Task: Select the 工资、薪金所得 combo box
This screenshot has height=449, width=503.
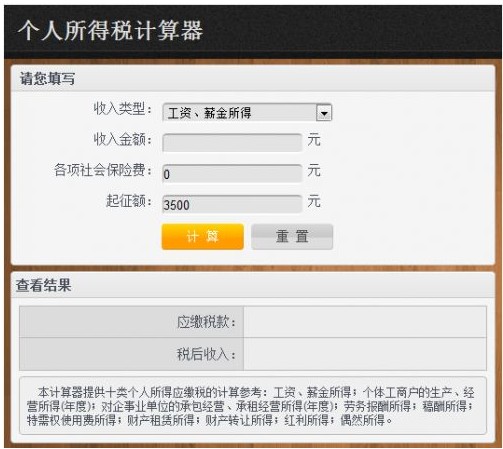Action: tap(247, 113)
